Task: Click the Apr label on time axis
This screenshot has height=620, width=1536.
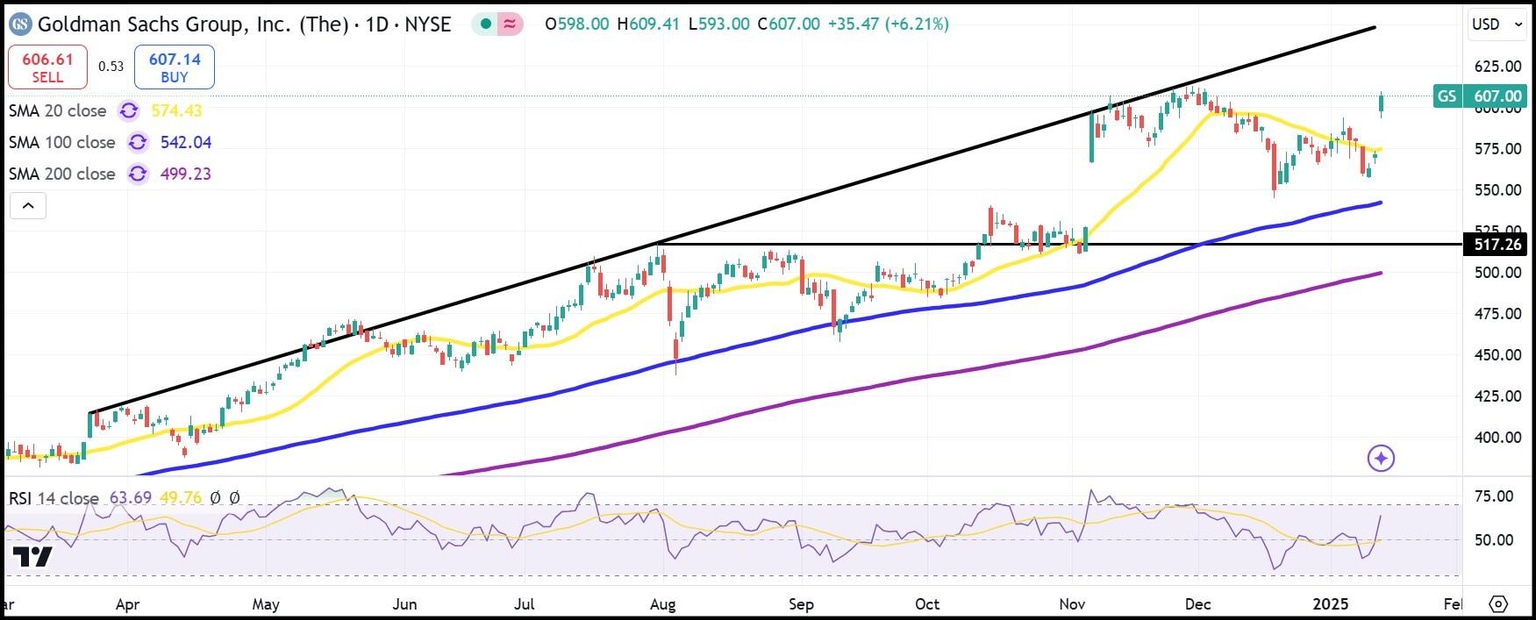Action: tap(128, 605)
